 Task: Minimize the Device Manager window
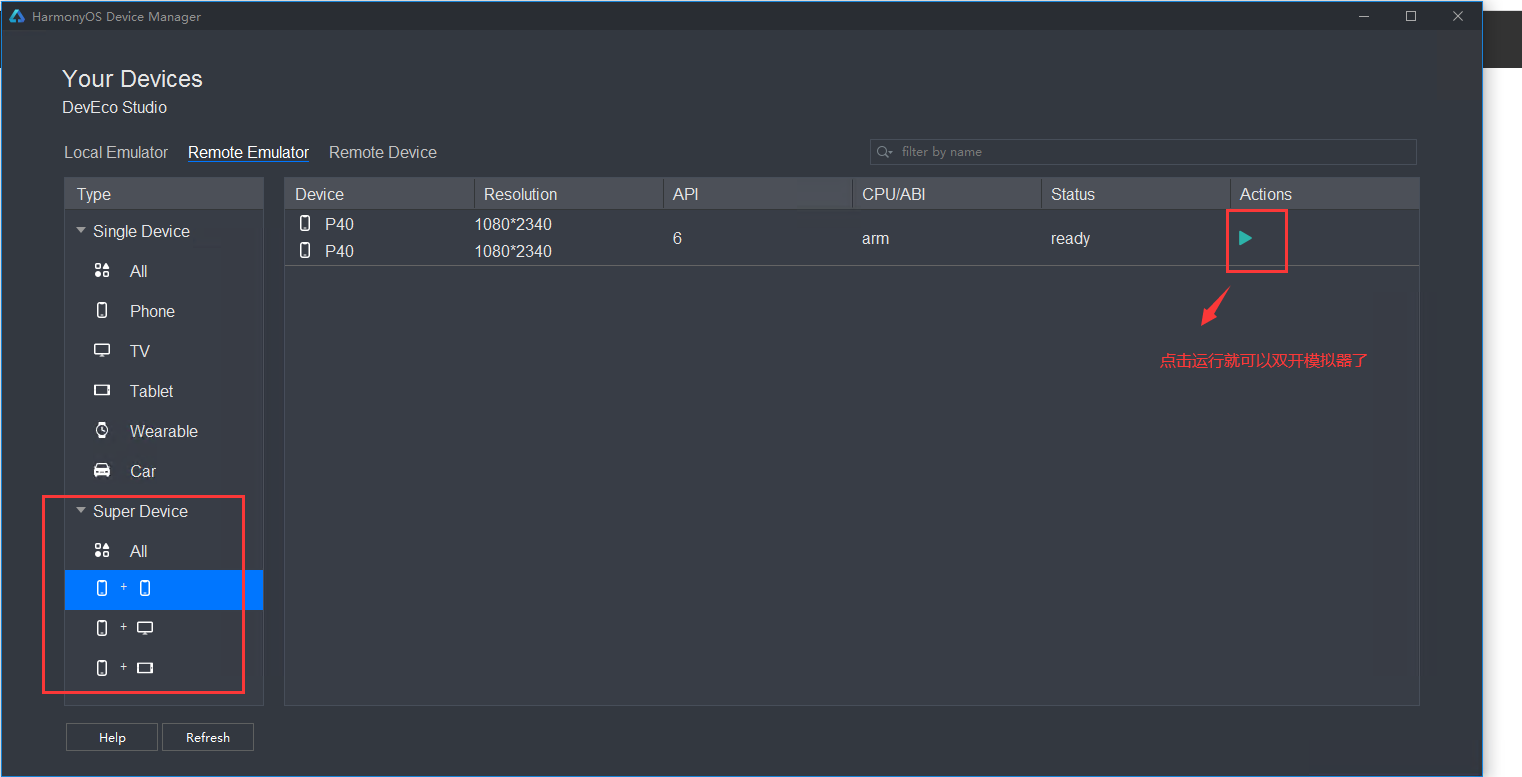(1365, 16)
